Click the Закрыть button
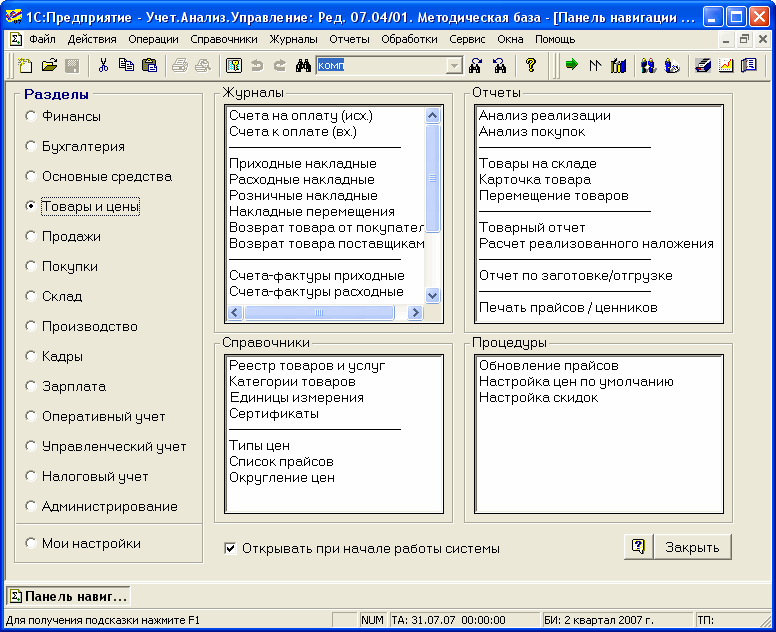Image resolution: width=776 pixels, height=632 pixels. (x=692, y=547)
